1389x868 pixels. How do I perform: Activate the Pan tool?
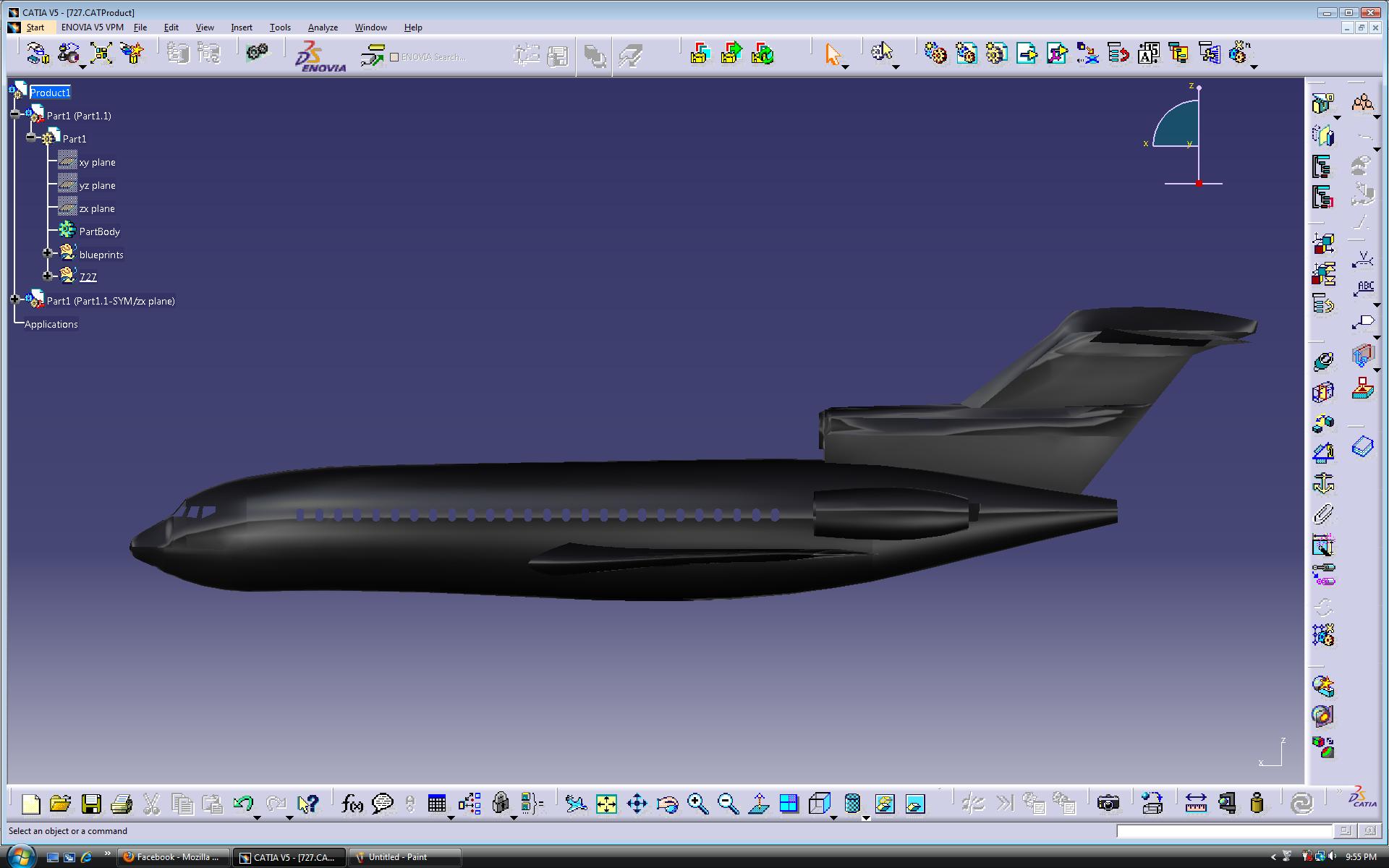point(637,803)
